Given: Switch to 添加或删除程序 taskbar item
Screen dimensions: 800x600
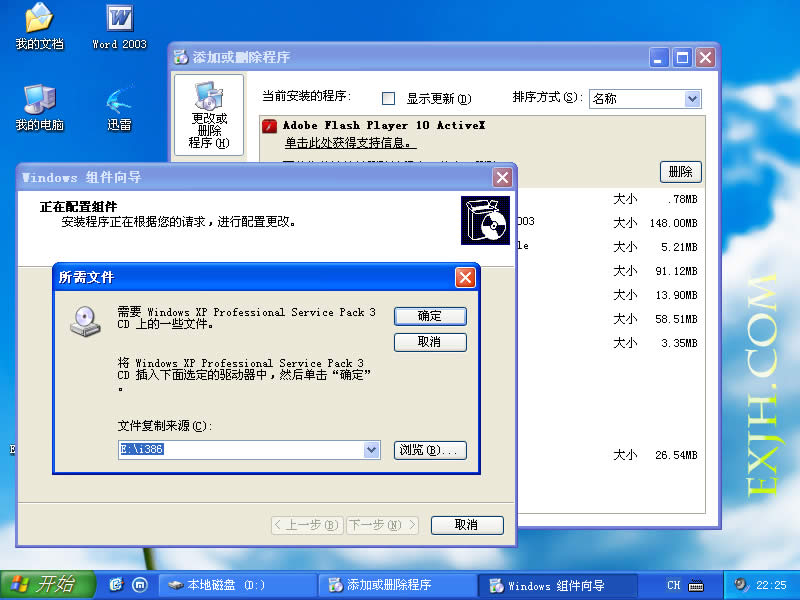Looking at the screenshot, I should click(x=397, y=585).
